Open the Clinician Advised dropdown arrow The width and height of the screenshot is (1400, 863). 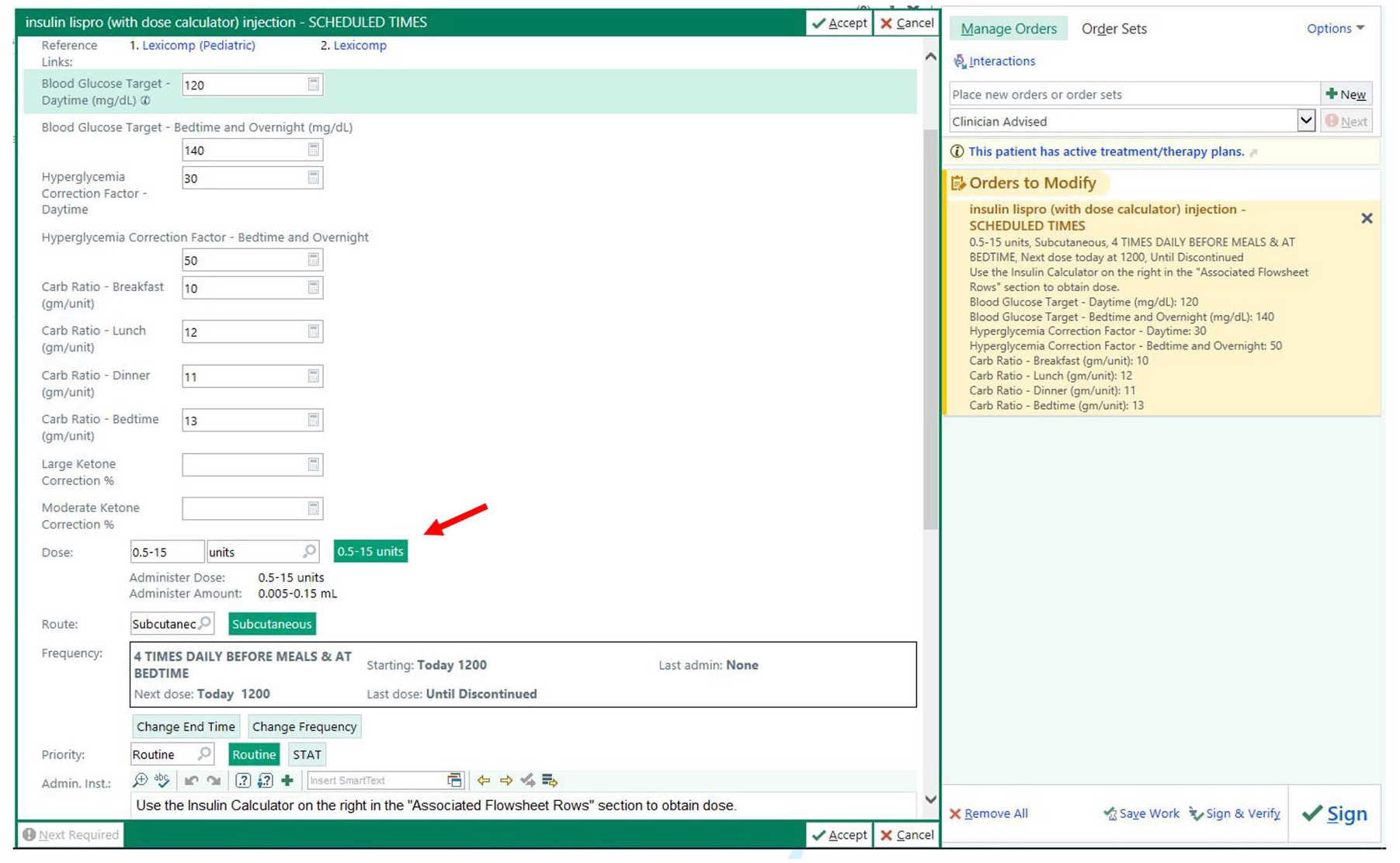(x=1305, y=121)
